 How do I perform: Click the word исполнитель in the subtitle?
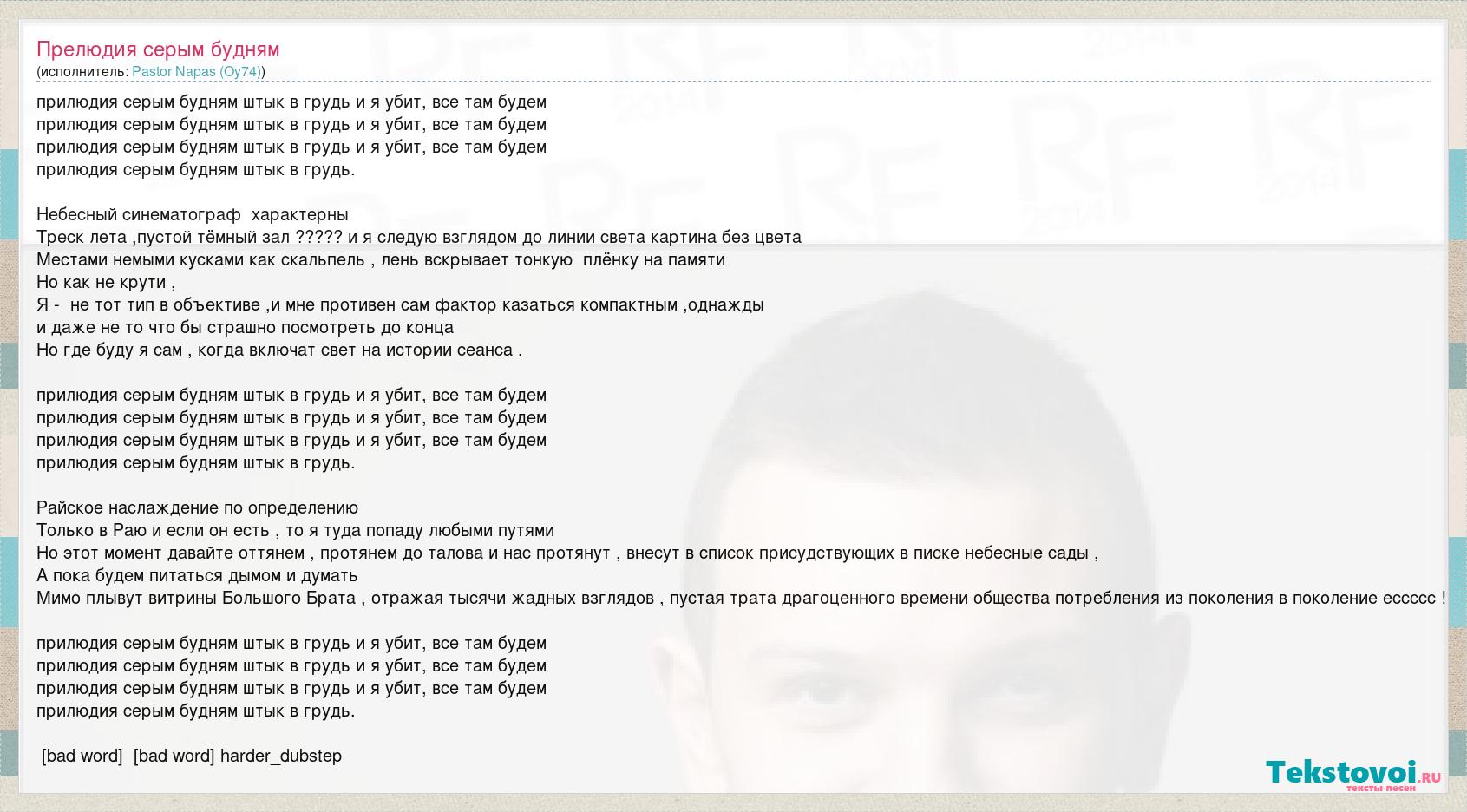82,72
